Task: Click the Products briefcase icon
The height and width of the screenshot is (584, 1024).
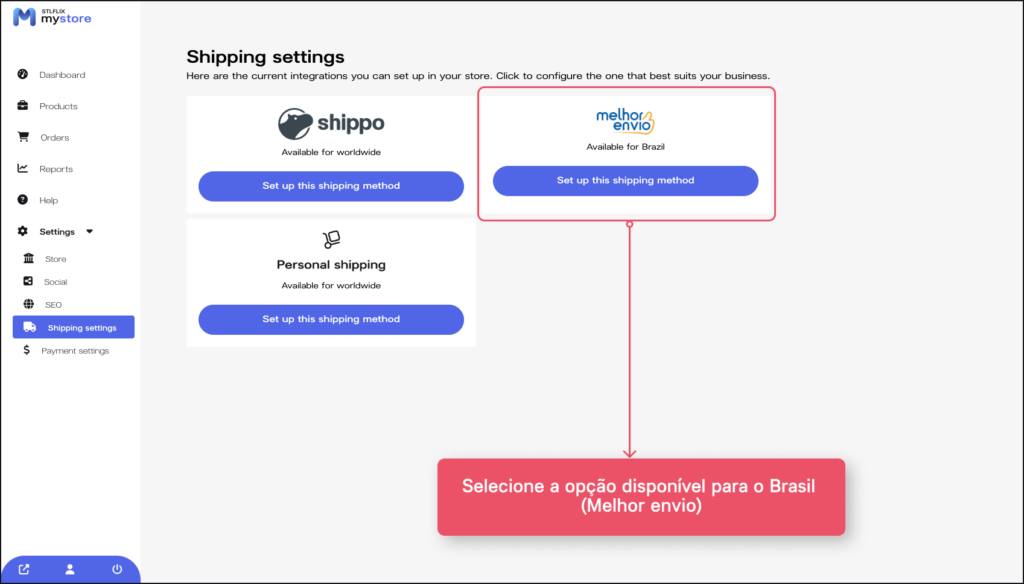Action: coord(23,106)
